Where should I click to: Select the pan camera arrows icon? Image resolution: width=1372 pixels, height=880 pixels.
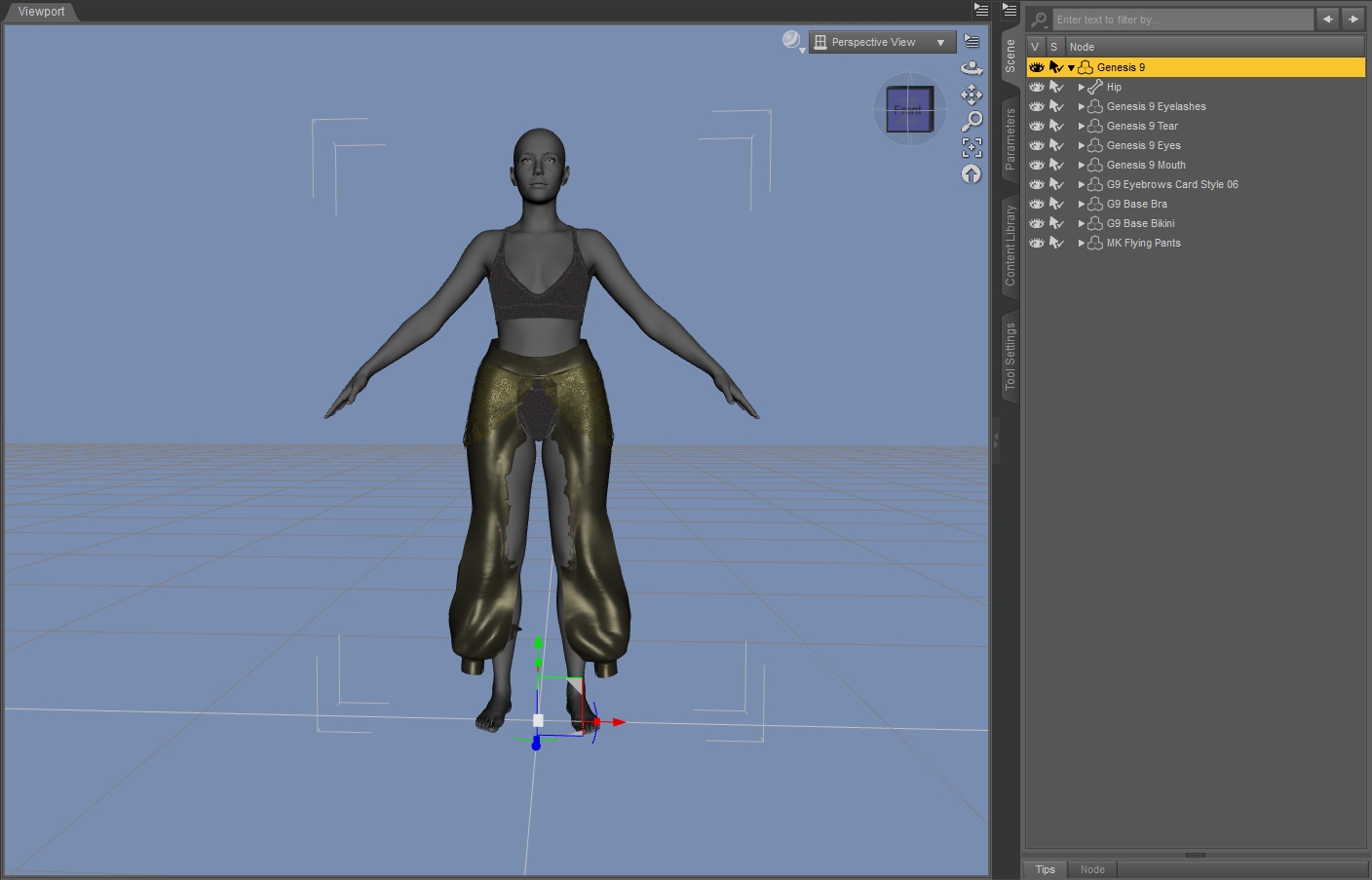[972, 95]
